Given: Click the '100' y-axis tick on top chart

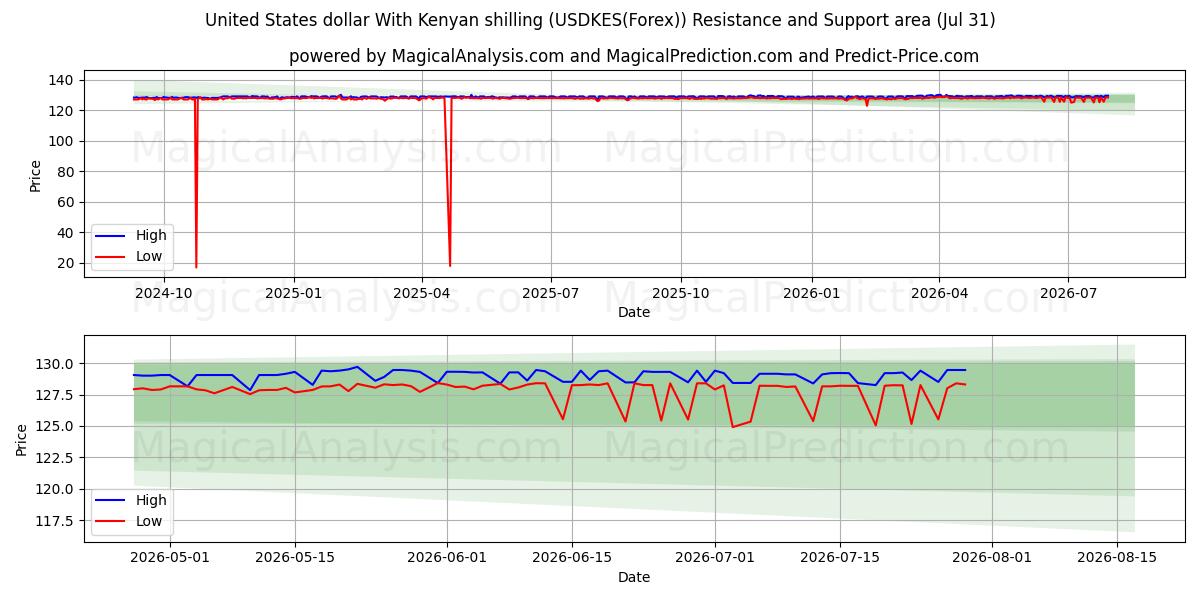Looking at the screenshot, I should (x=63, y=141).
